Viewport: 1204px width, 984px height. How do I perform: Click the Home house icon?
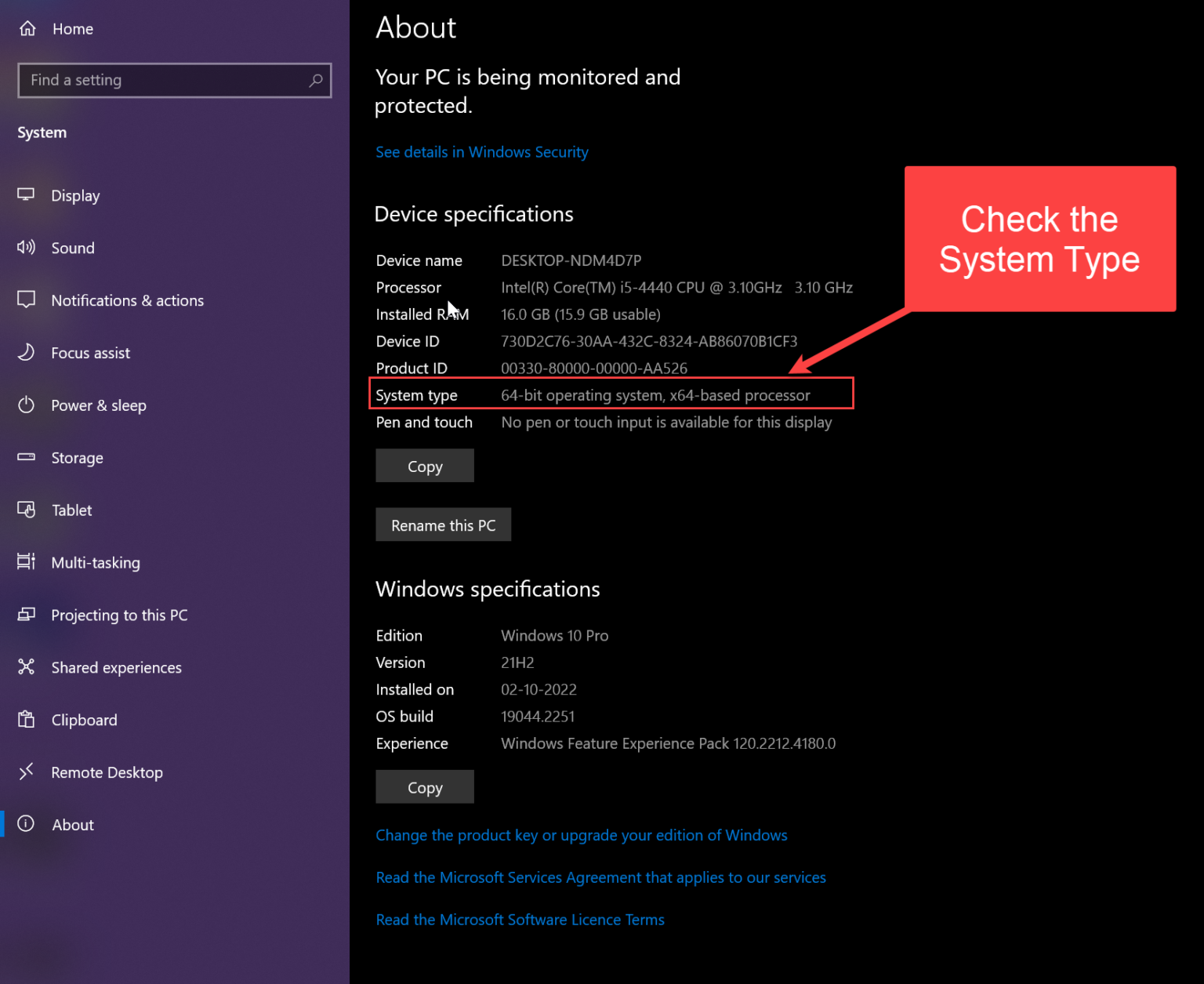[27, 28]
